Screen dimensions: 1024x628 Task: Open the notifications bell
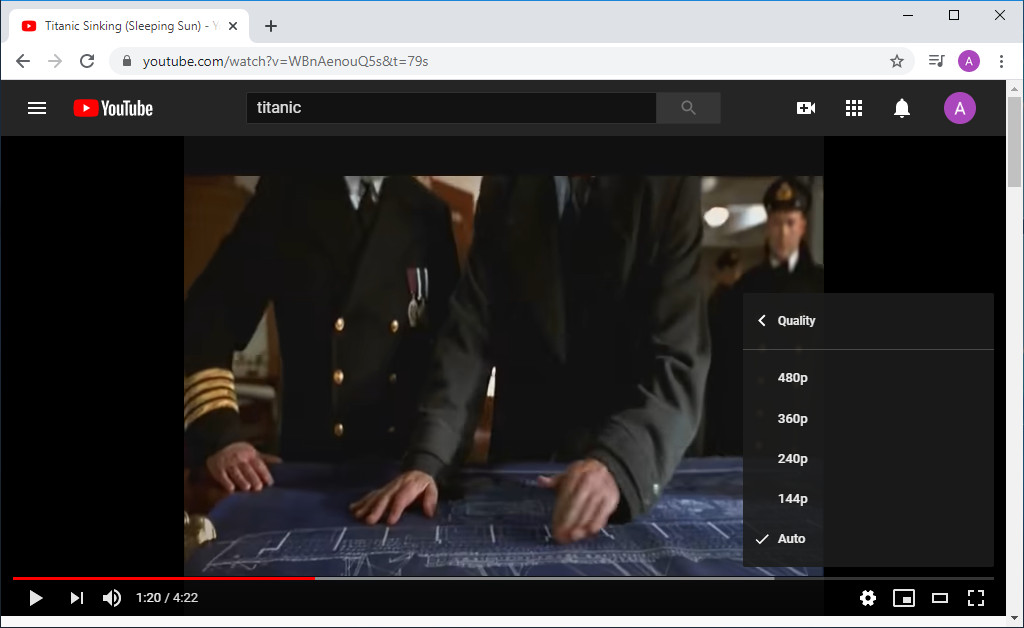click(x=902, y=108)
